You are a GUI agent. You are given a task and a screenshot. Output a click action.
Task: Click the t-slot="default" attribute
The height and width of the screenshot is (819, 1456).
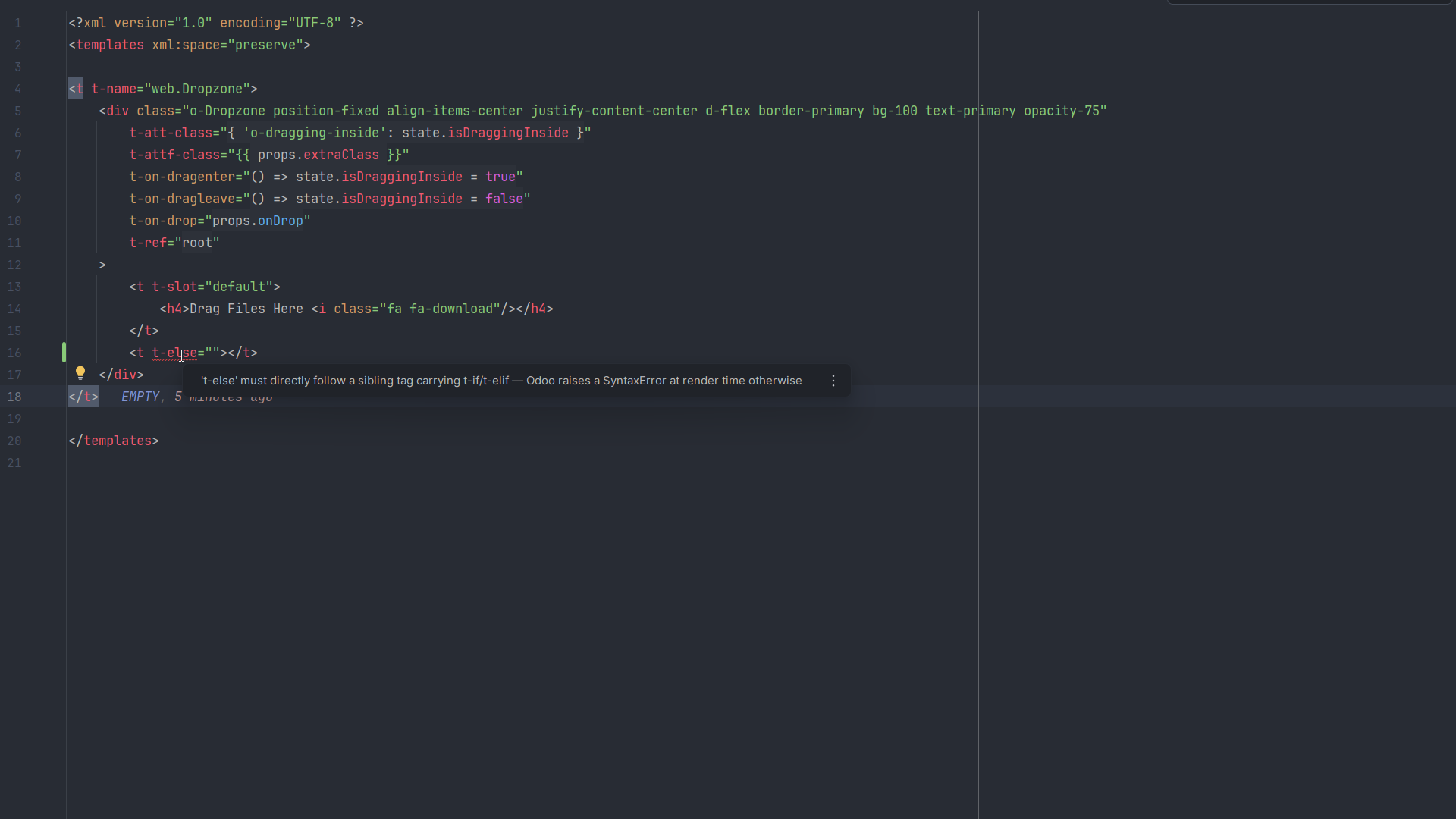point(212,287)
